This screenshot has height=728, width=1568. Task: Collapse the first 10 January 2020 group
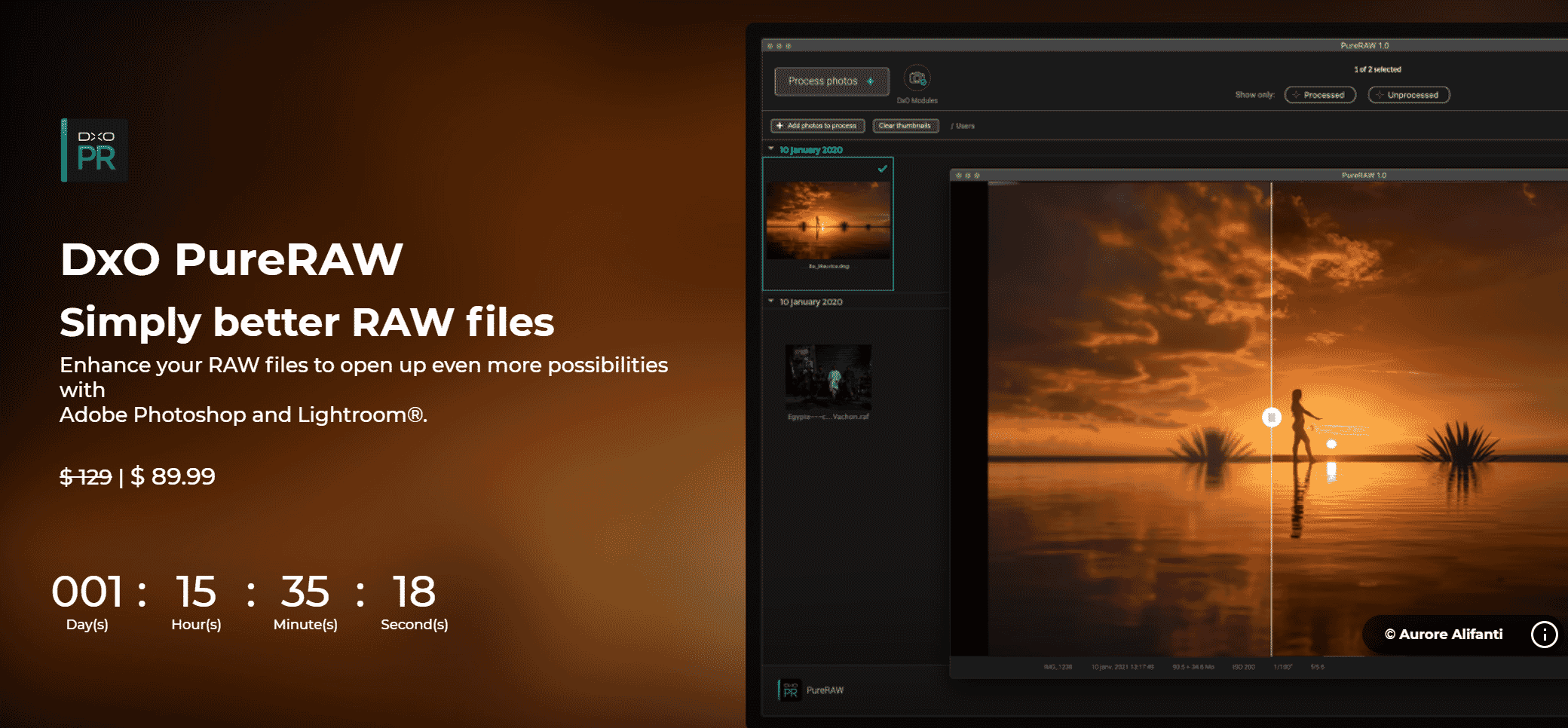tap(771, 149)
